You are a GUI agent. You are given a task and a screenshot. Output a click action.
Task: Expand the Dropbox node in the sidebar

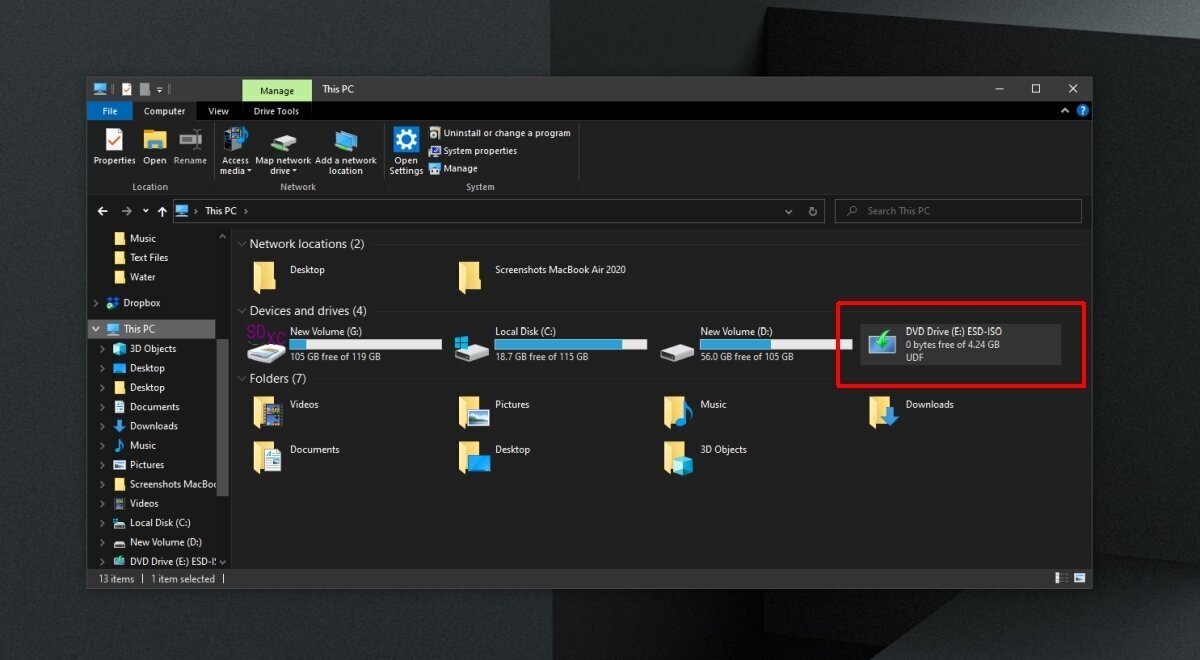(x=96, y=303)
